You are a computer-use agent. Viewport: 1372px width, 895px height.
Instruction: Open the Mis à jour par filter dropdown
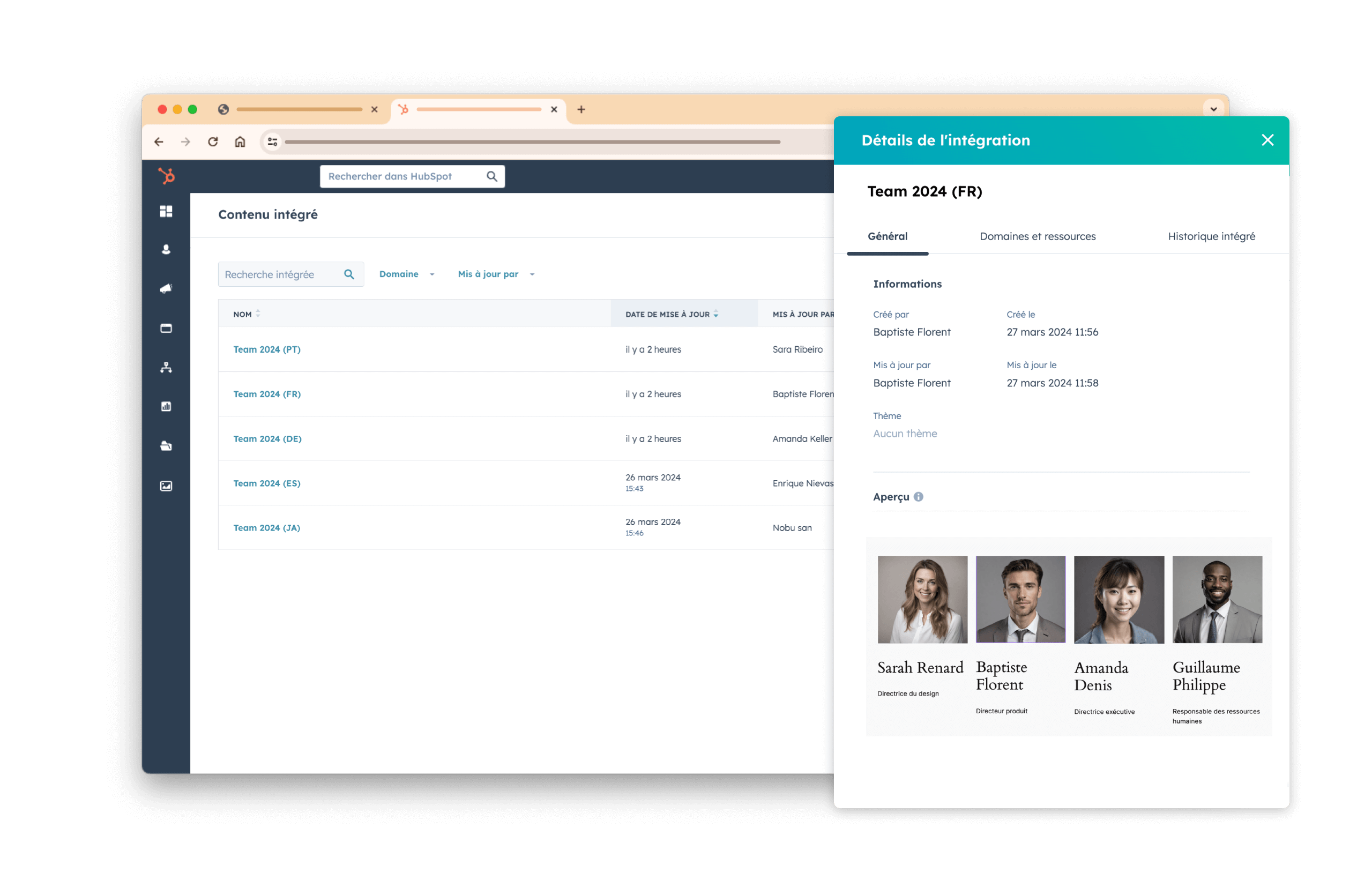click(x=496, y=274)
